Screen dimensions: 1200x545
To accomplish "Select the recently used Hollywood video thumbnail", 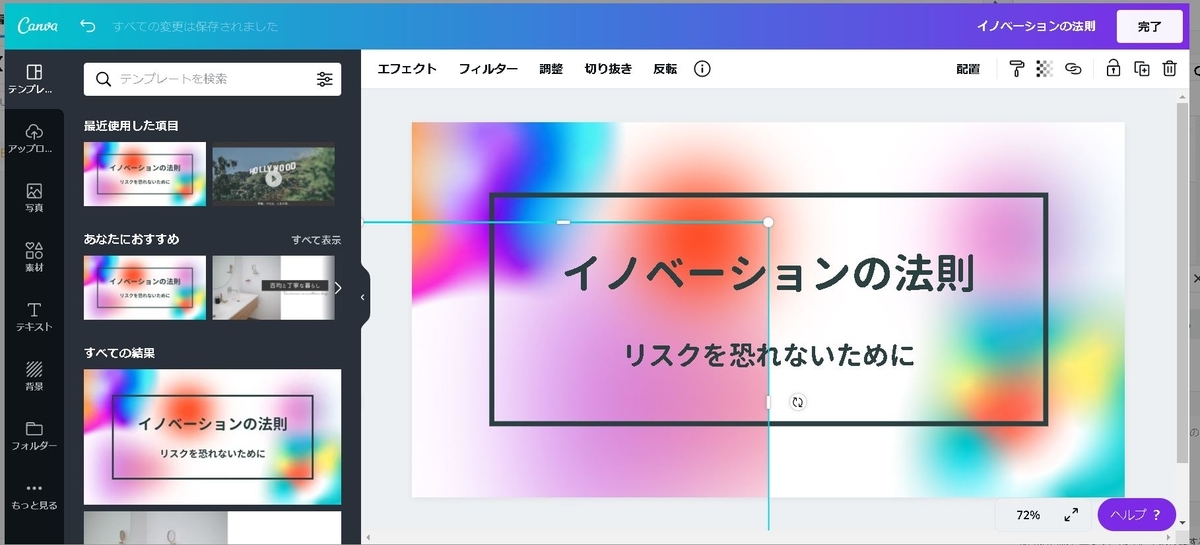I will [x=273, y=174].
